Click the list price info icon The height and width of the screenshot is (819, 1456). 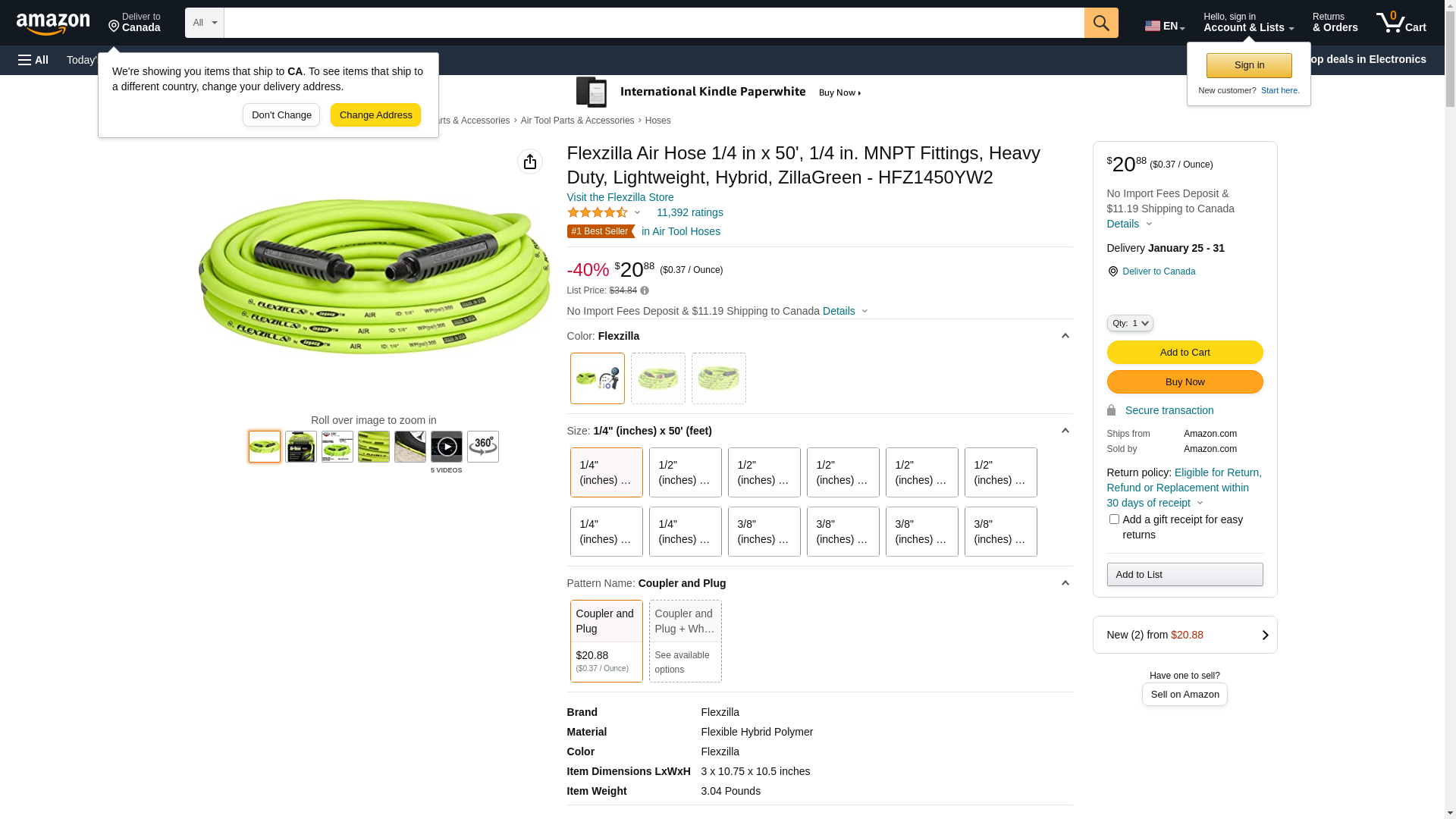[645, 290]
